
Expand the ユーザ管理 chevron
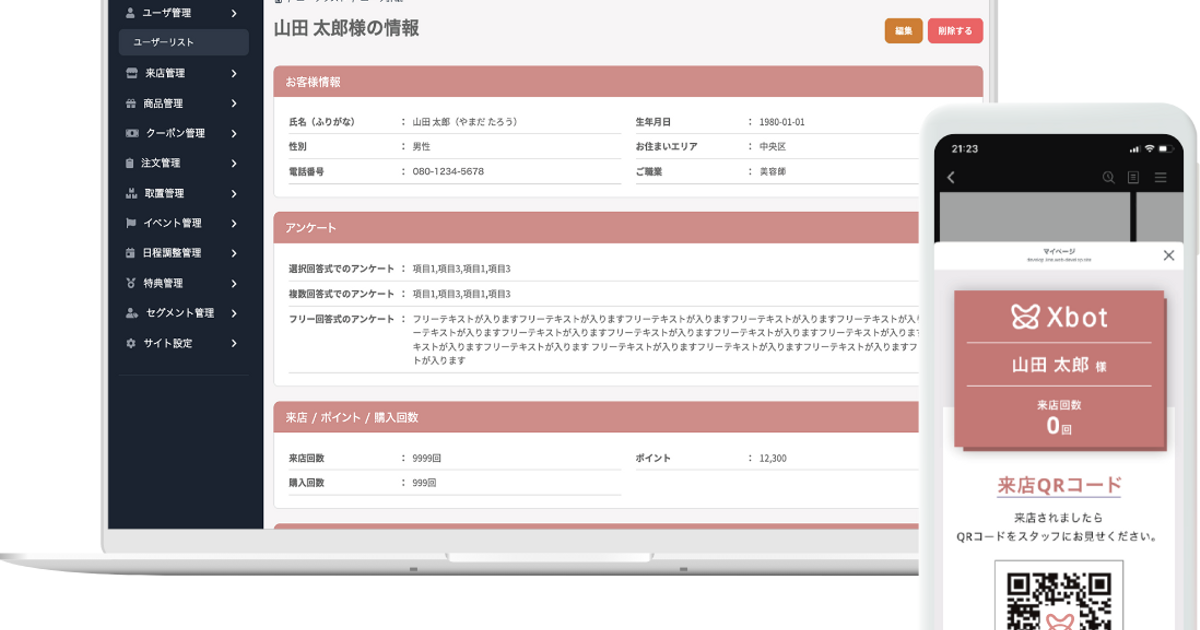(233, 13)
